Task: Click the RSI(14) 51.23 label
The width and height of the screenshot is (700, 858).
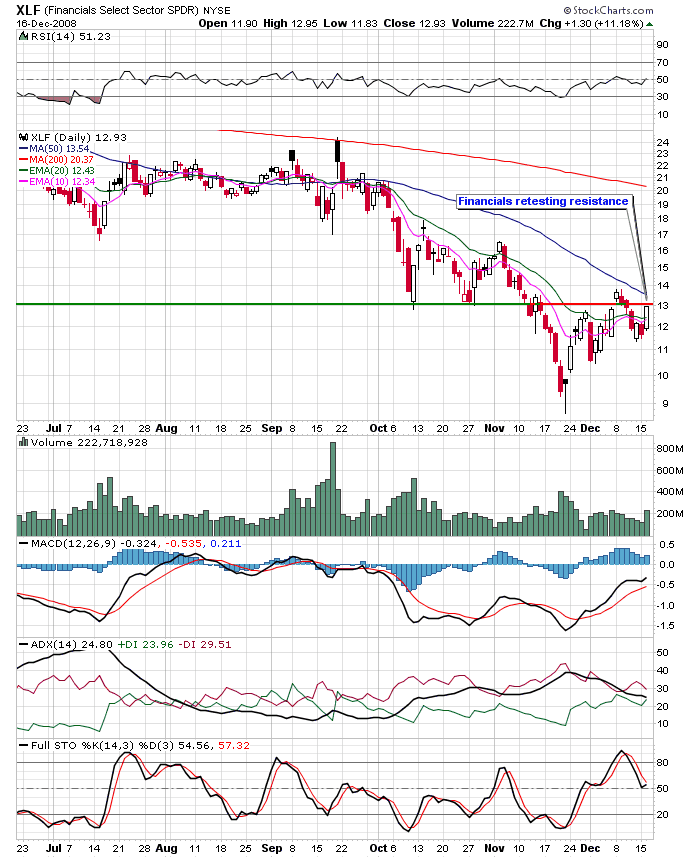Action: [x=71, y=37]
